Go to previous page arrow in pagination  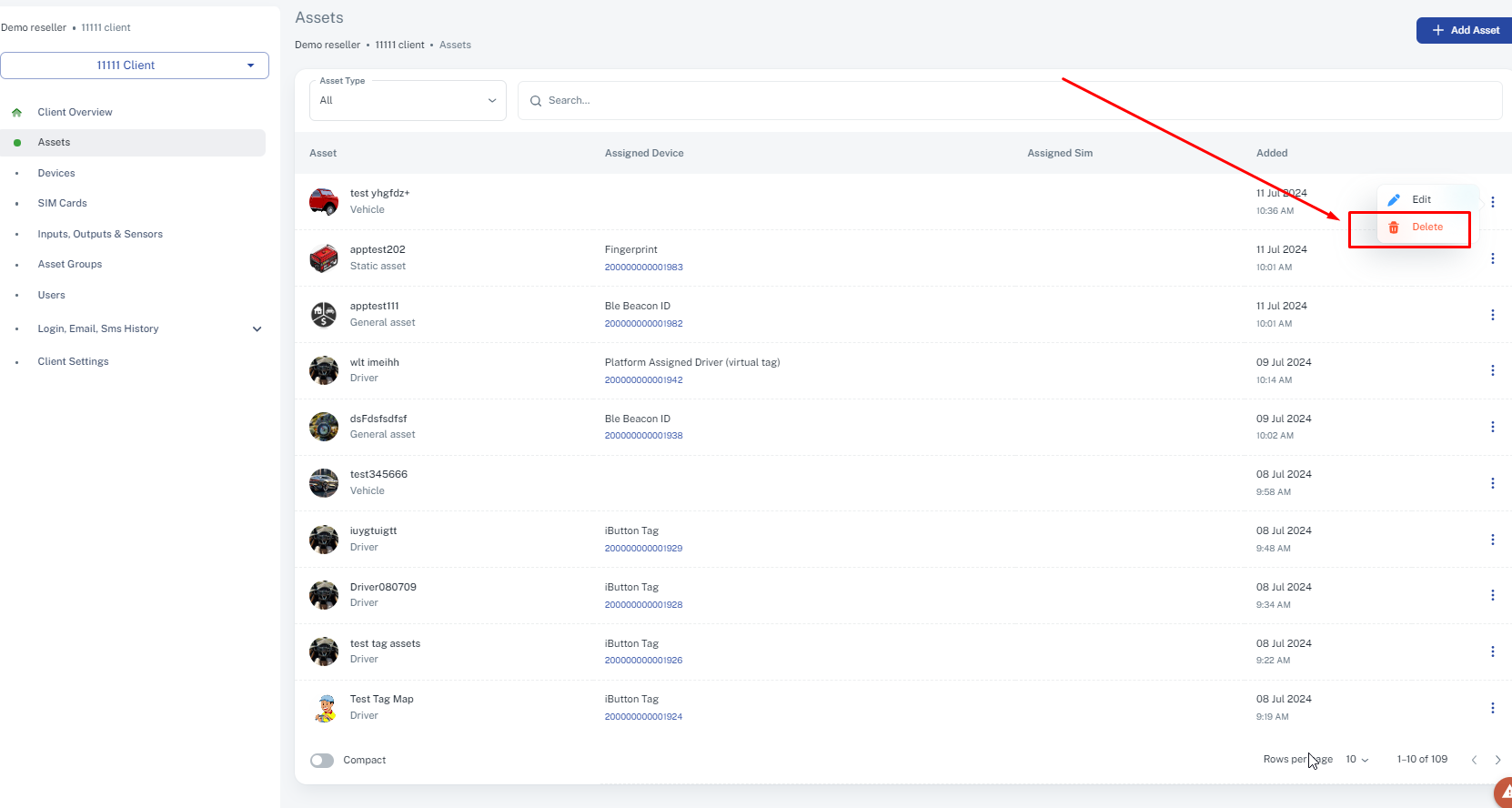click(1474, 760)
